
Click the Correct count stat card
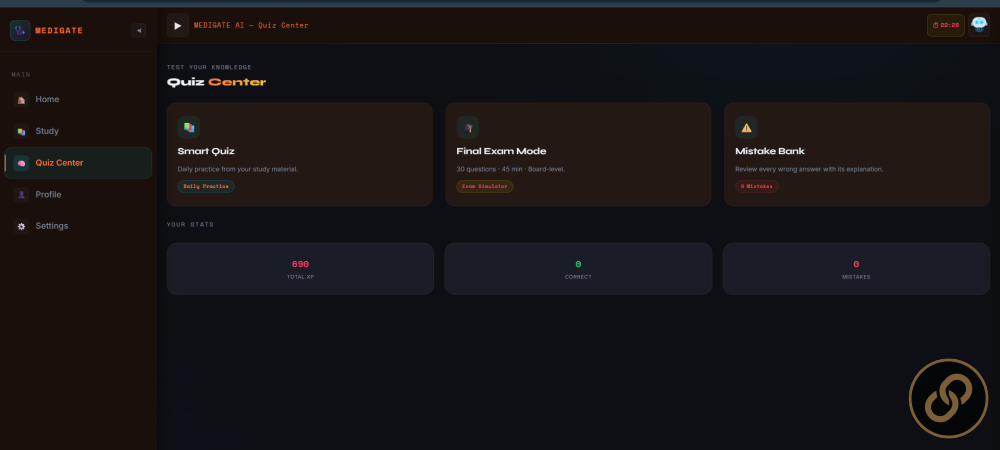[x=578, y=269]
